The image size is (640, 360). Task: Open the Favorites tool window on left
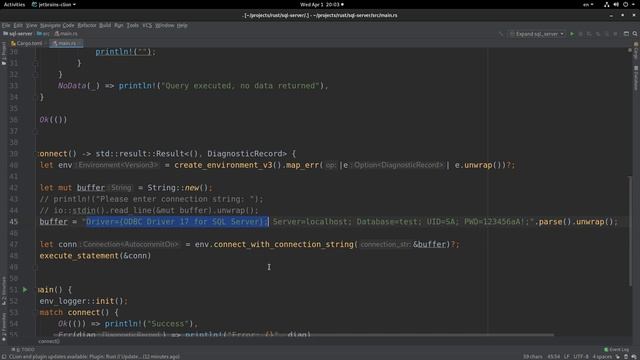4,327
